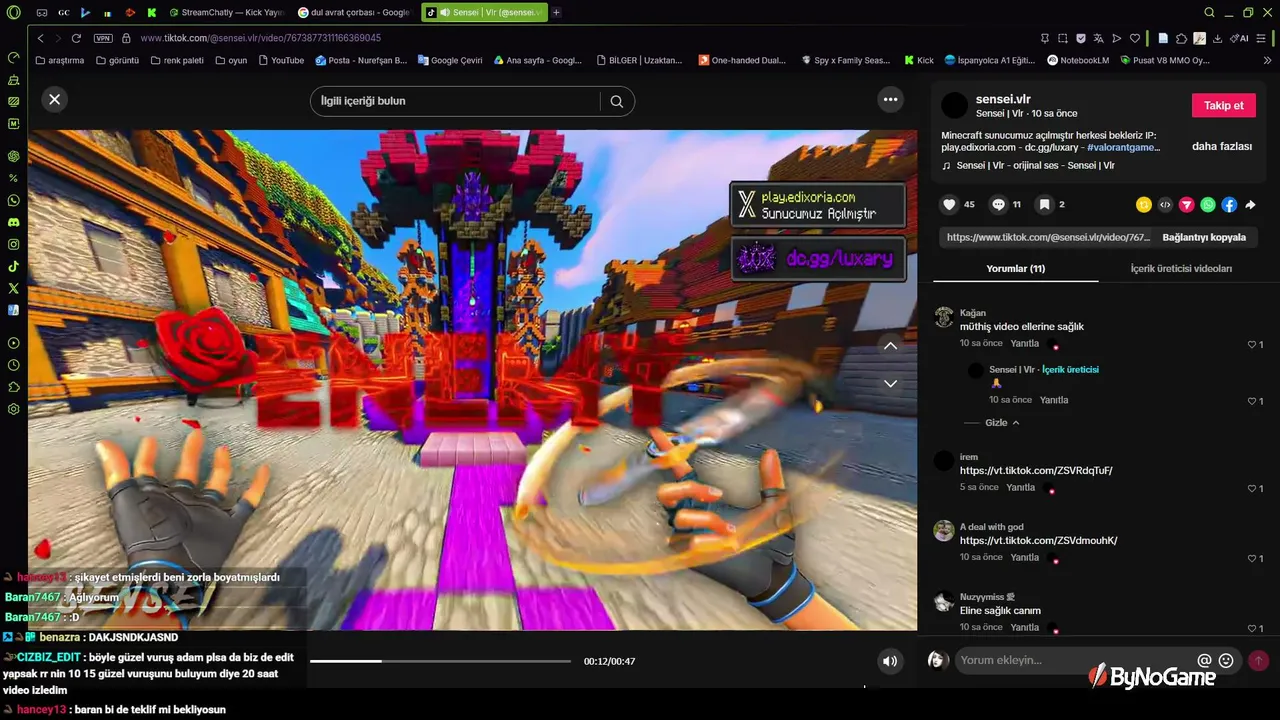Click the #valorantgame hashtag link

click(1124, 148)
